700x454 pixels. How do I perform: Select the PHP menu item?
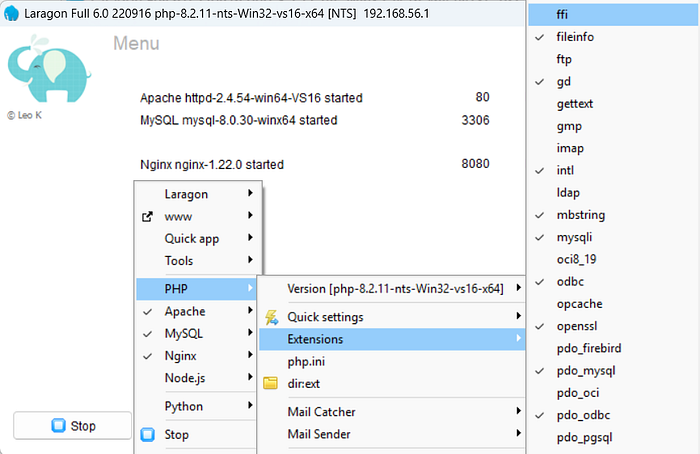196,289
